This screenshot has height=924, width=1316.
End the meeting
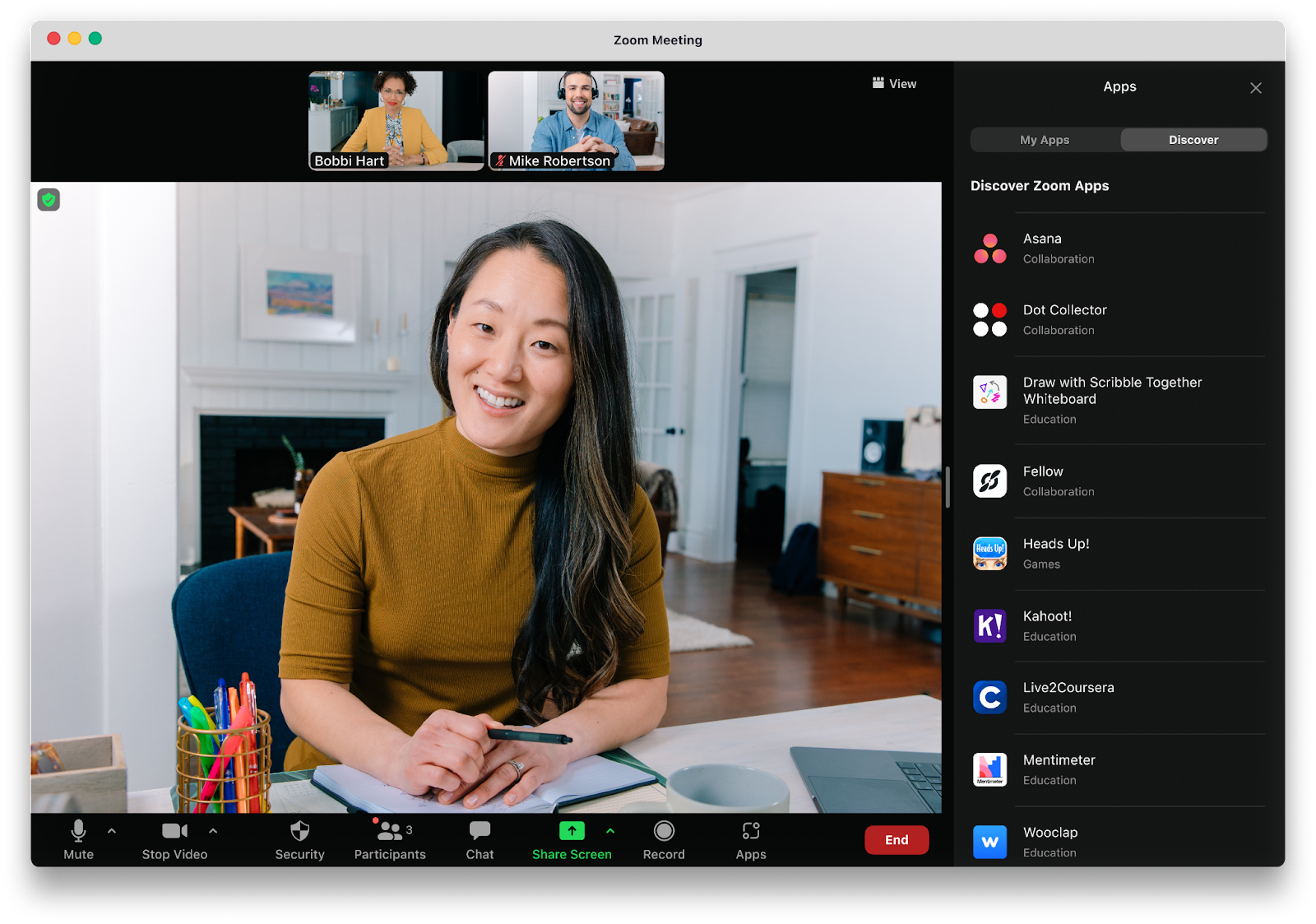(897, 840)
